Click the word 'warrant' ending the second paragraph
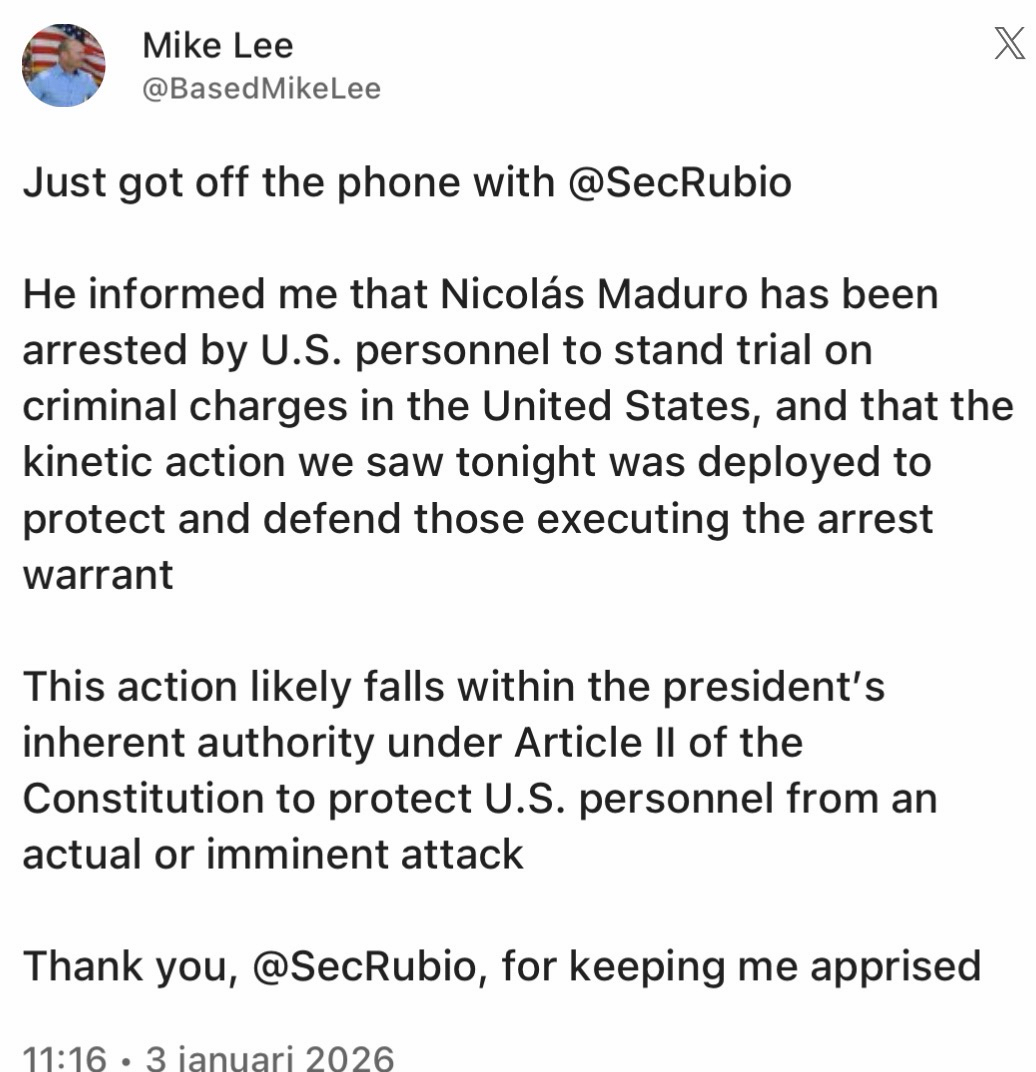Image resolution: width=1036 pixels, height=1072 pixels. 98,575
